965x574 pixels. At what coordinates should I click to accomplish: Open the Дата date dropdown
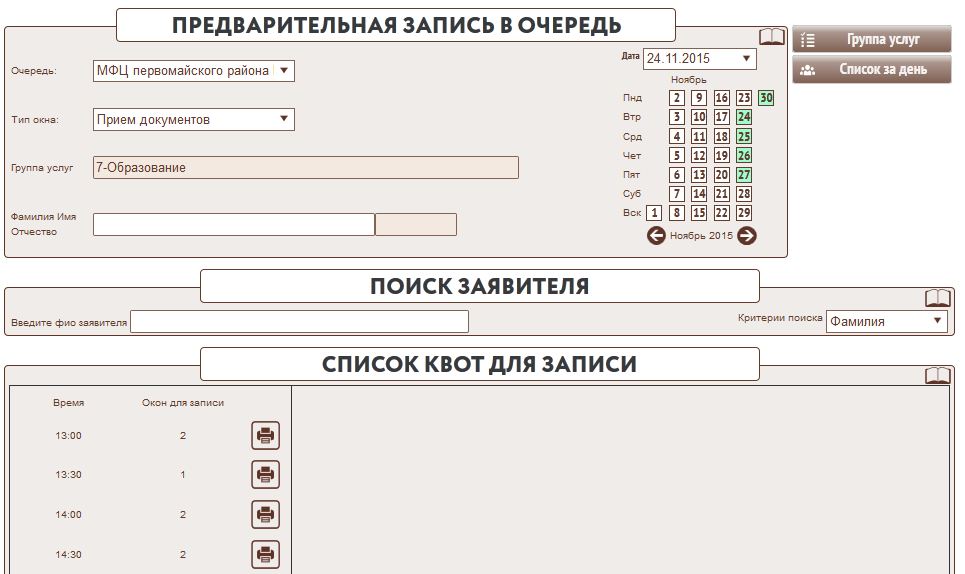746,58
